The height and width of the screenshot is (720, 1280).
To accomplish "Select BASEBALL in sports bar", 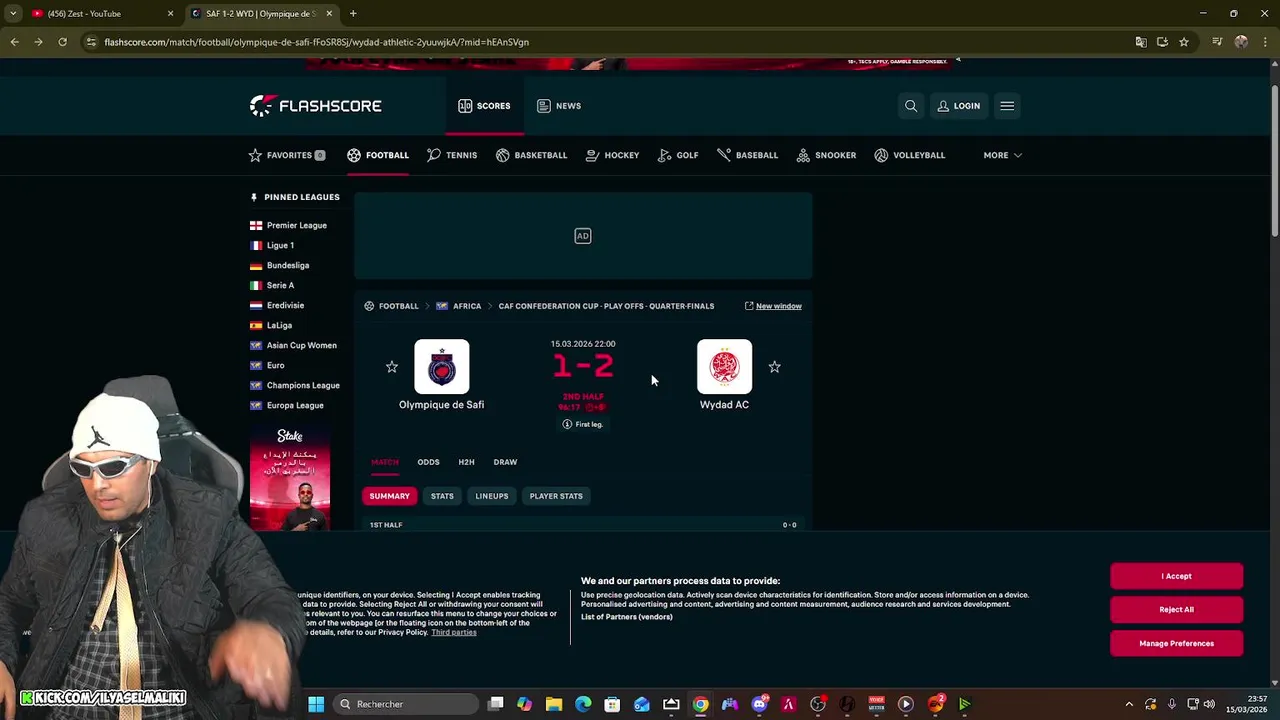I will [x=747, y=155].
